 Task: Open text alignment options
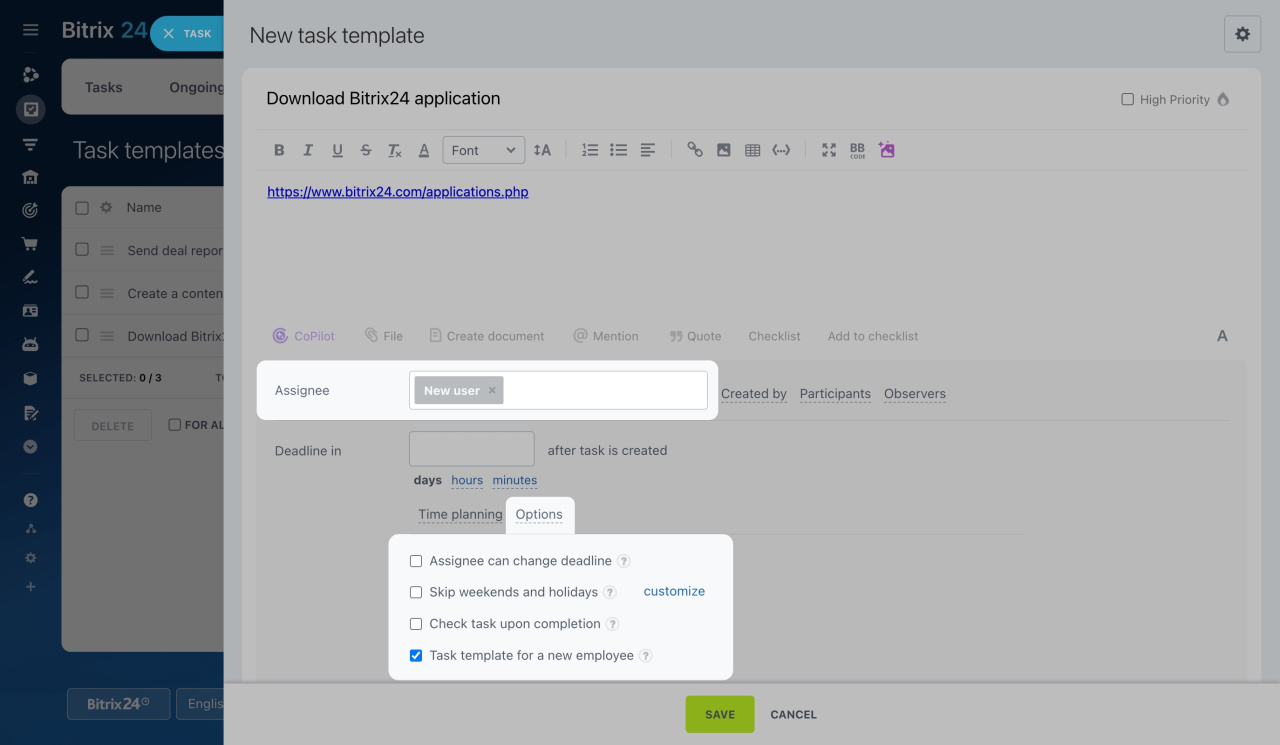tap(648, 150)
